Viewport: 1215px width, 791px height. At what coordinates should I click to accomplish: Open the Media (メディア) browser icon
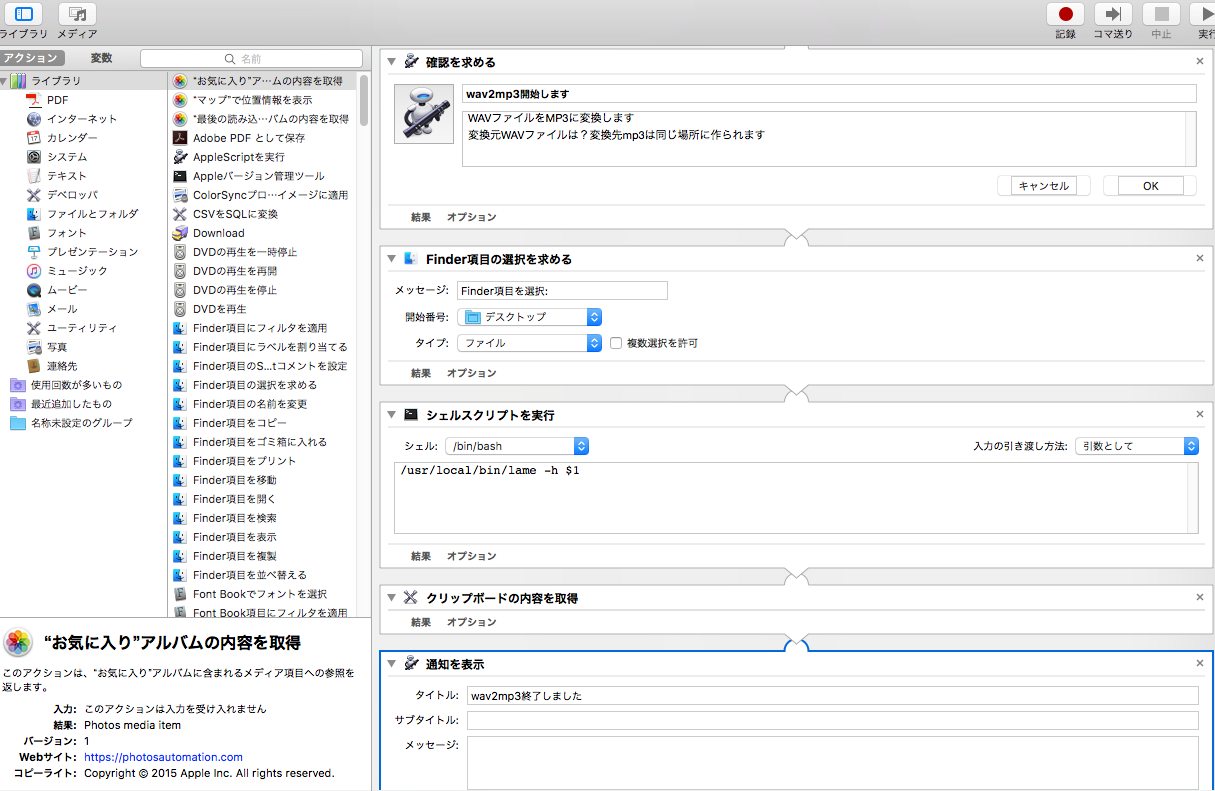click(x=77, y=15)
